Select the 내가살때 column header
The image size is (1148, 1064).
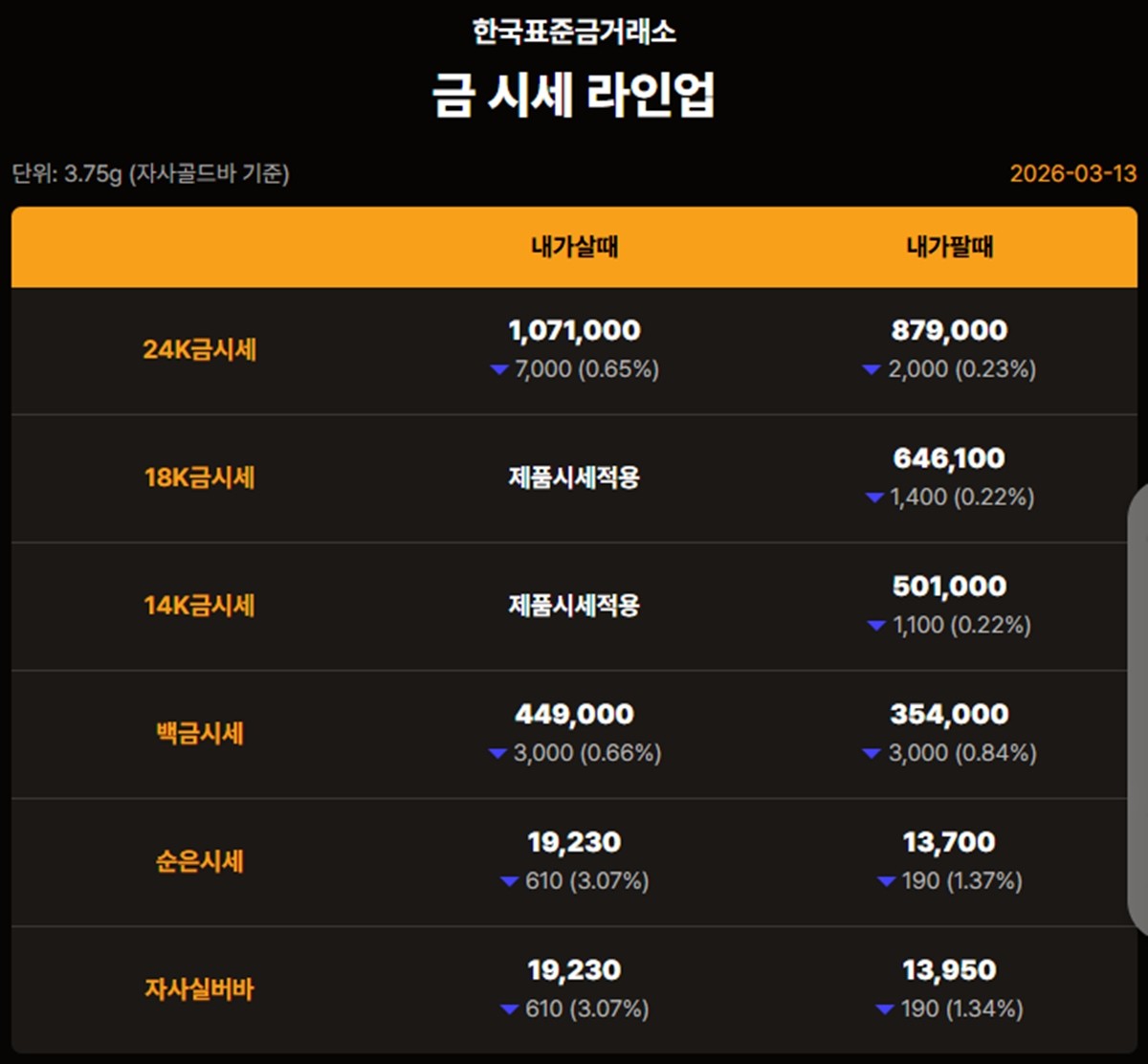pyautogui.click(x=574, y=247)
